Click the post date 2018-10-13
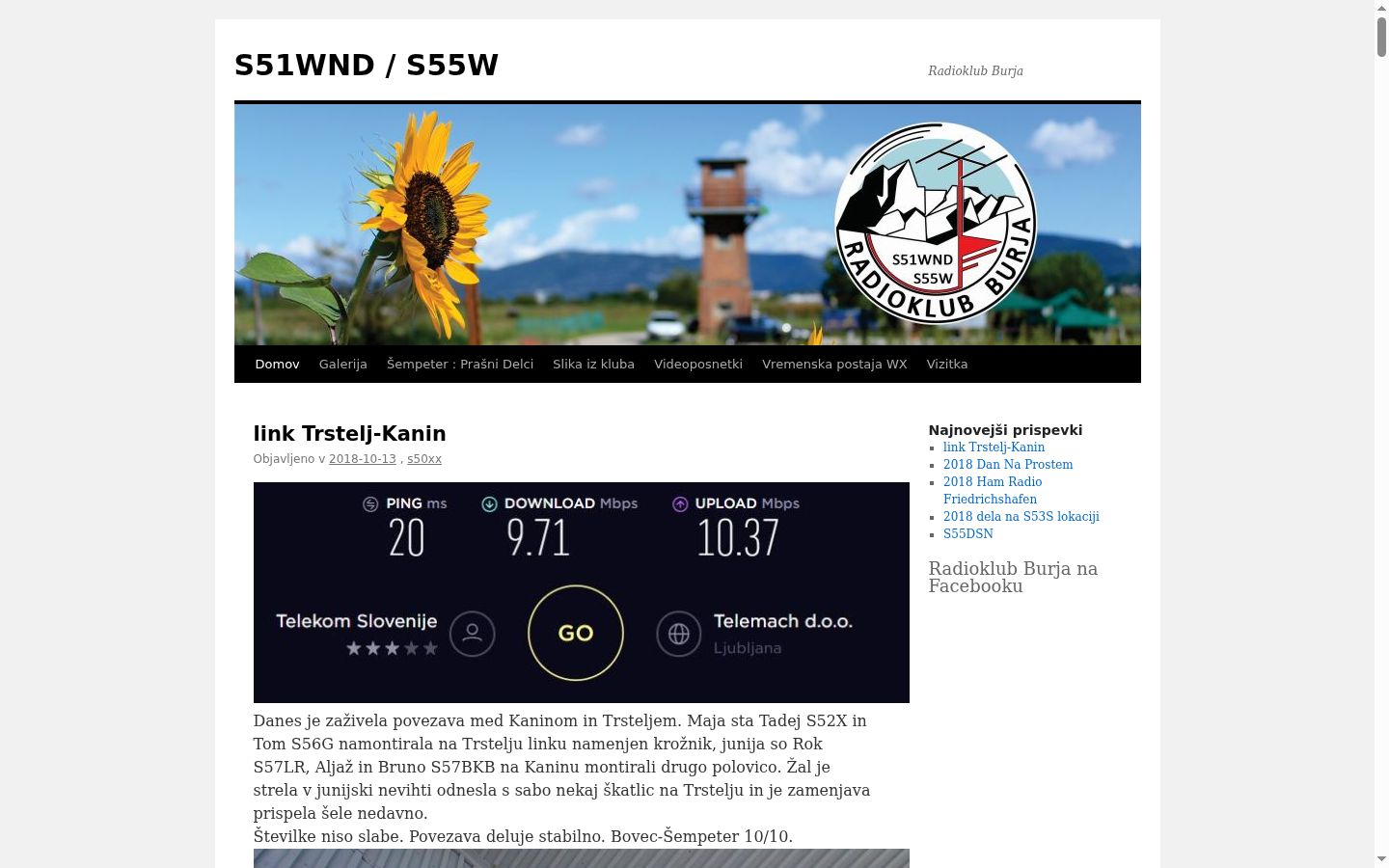The height and width of the screenshot is (868, 1389). click(x=363, y=459)
